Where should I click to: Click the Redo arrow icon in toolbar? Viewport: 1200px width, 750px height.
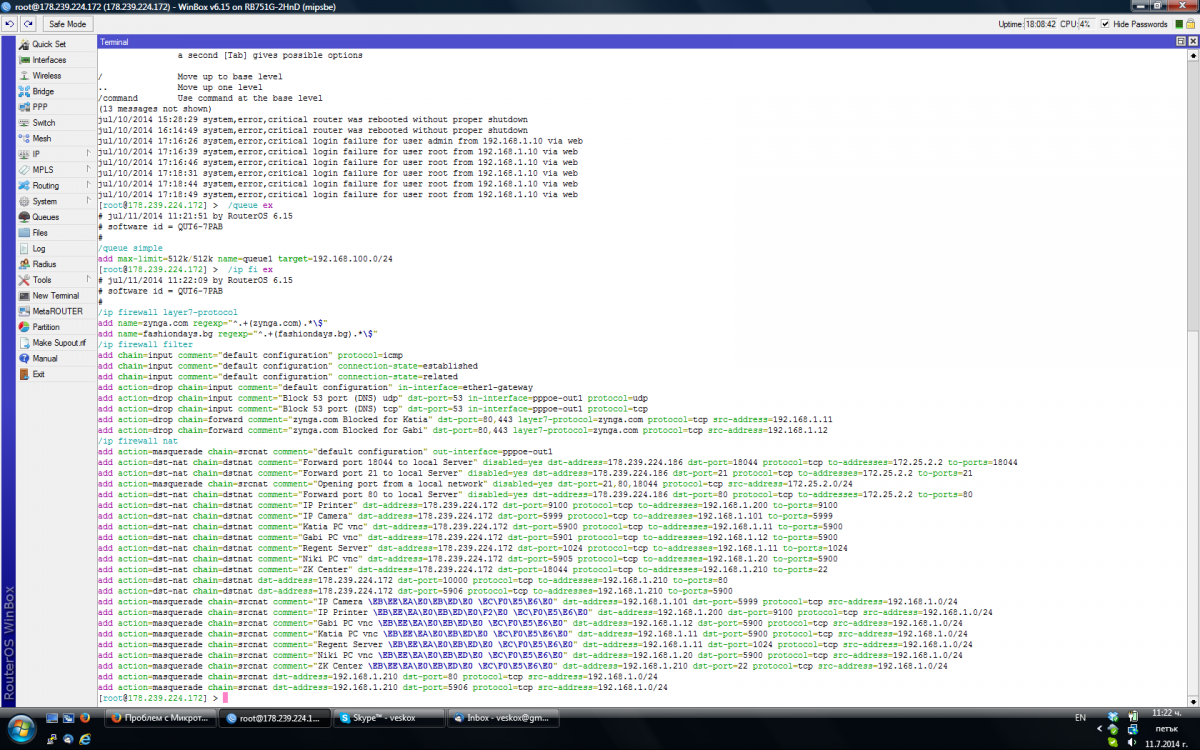click(26, 23)
